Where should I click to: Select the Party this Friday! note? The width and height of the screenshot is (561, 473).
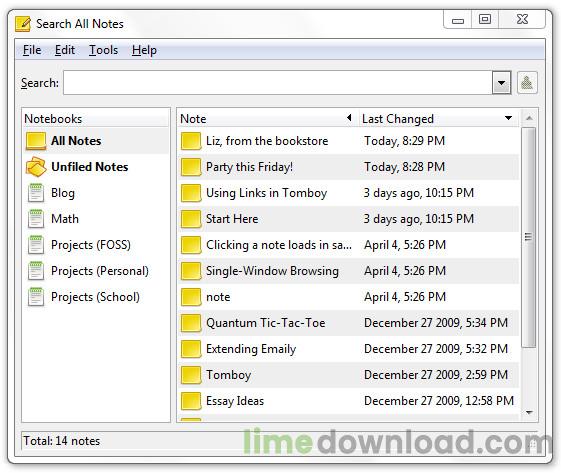pyautogui.click(x=348, y=167)
